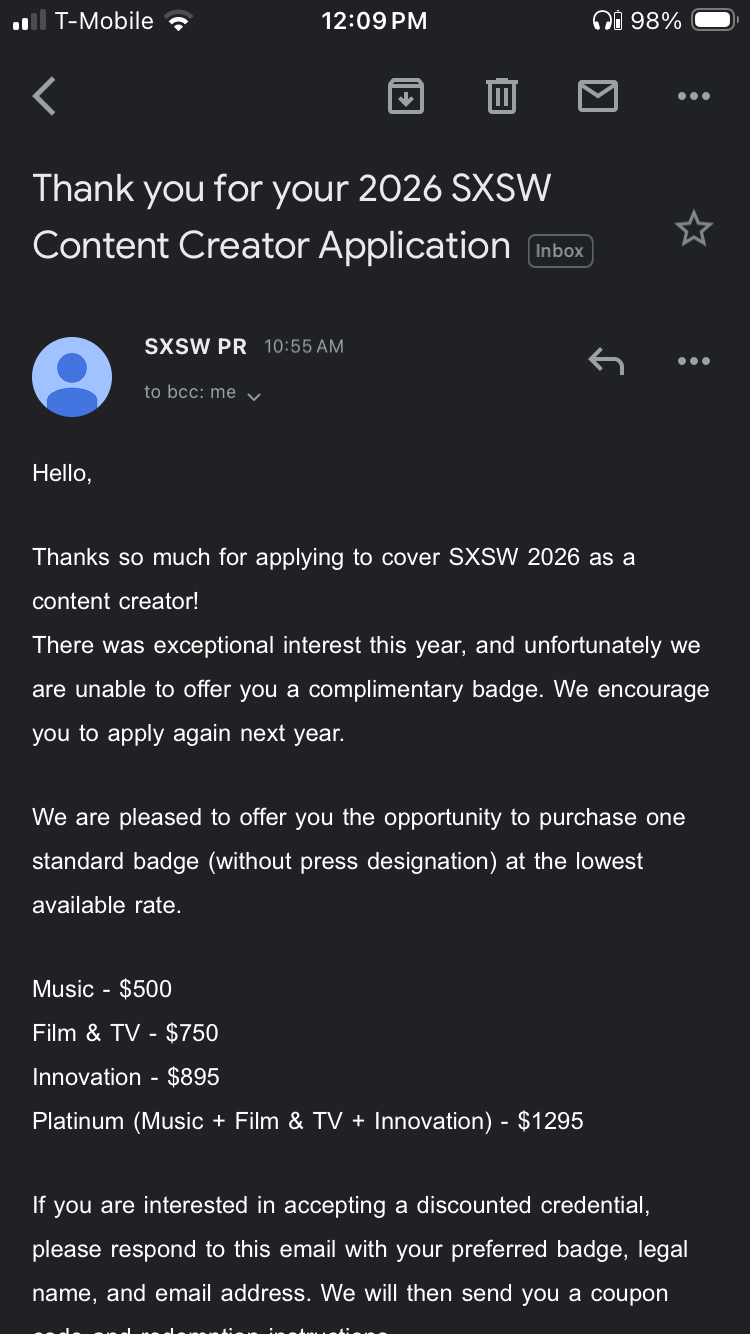Expand recipient details chevron next to 'me'

coord(254,396)
